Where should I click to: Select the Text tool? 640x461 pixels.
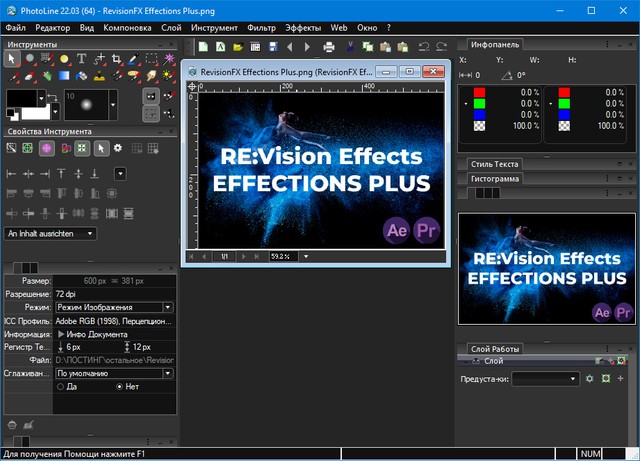[x=81, y=59]
